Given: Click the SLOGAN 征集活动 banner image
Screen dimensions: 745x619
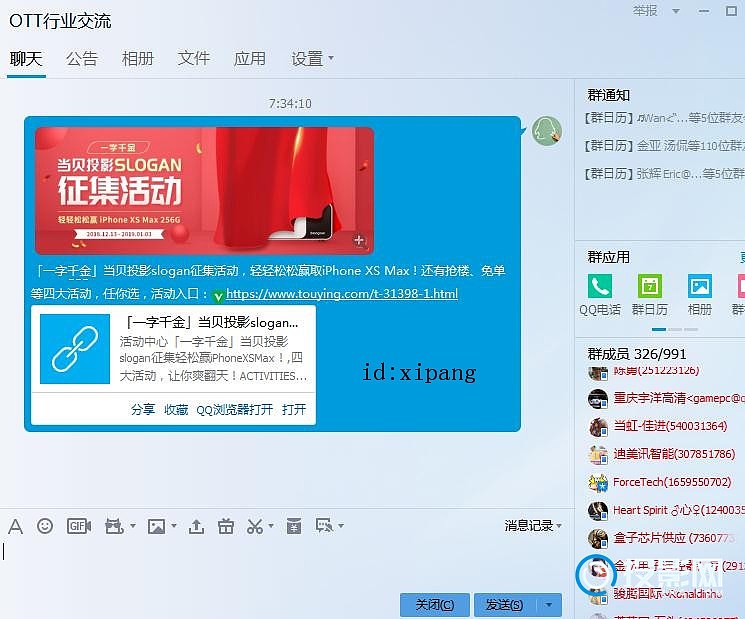Looking at the screenshot, I should [204, 190].
